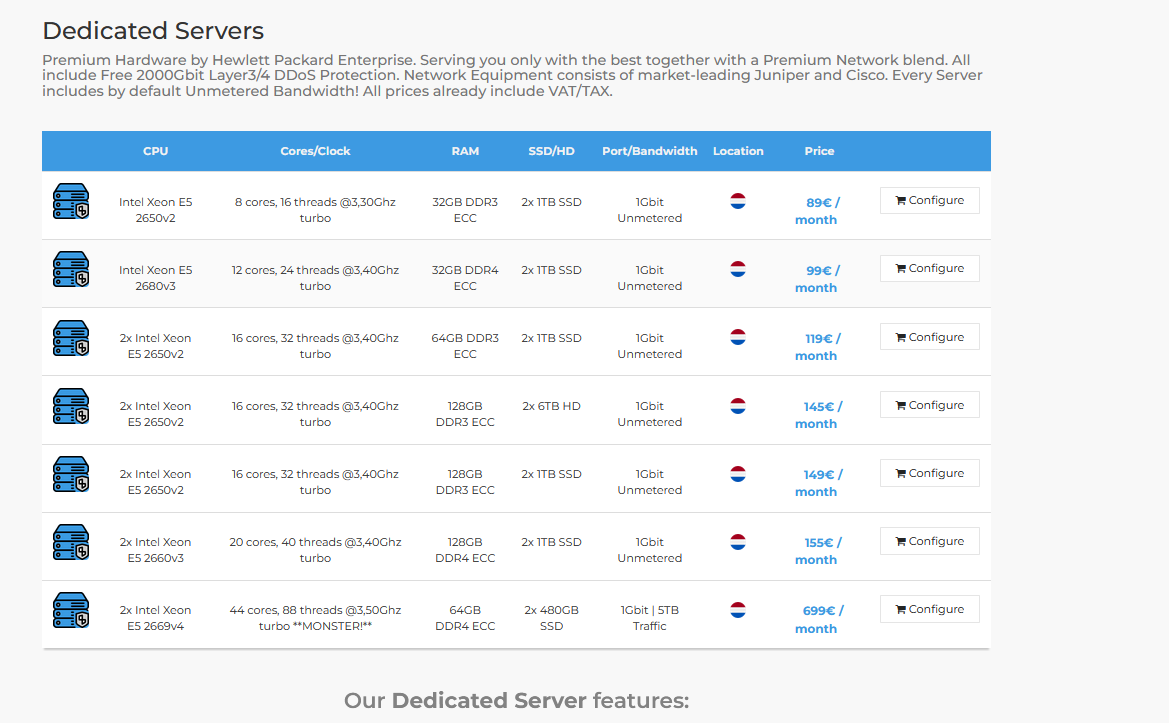Click Netherlands flag in the 155€ row
This screenshot has height=723, width=1169.
pyautogui.click(x=738, y=542)
